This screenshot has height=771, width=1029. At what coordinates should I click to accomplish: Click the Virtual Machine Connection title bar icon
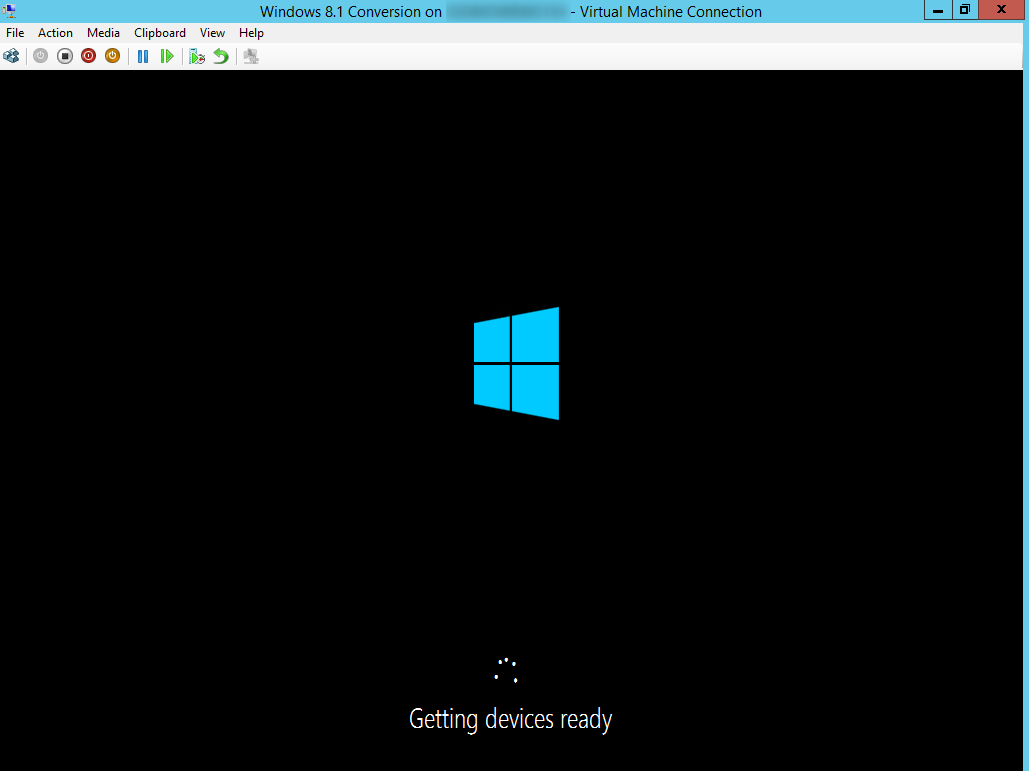pos(10,10)
